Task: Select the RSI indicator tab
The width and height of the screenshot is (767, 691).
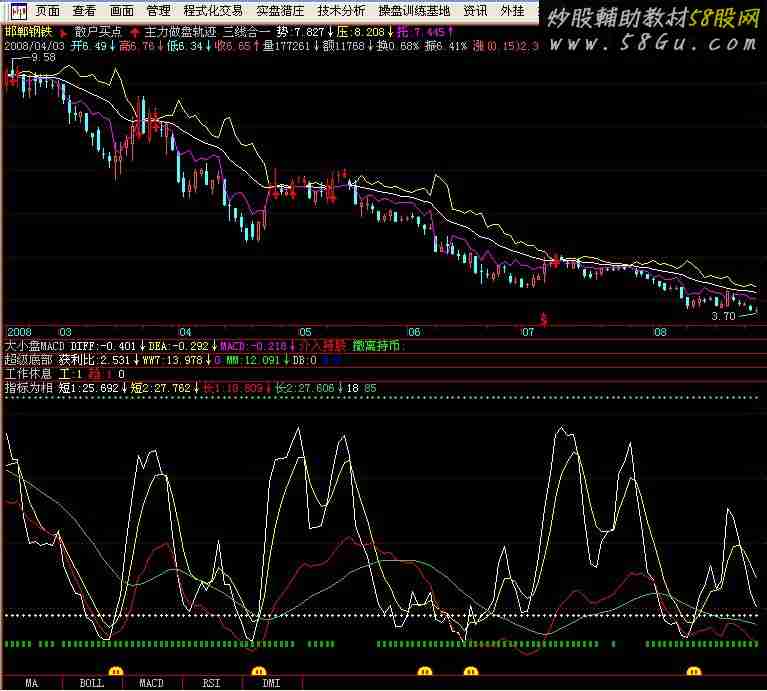Action: (x=211, y=683)
